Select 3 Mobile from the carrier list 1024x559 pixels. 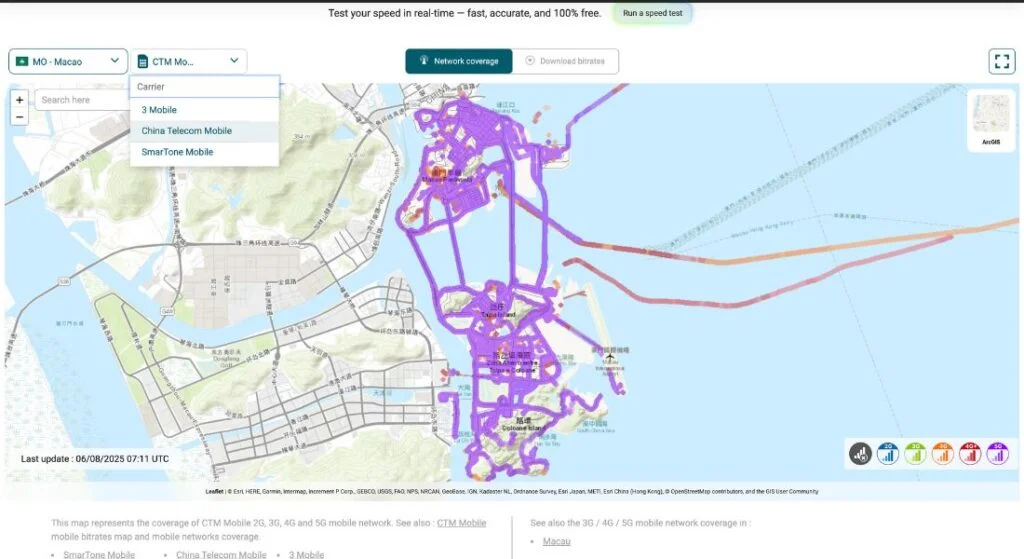pyautogui.click(x=204, y=110)
